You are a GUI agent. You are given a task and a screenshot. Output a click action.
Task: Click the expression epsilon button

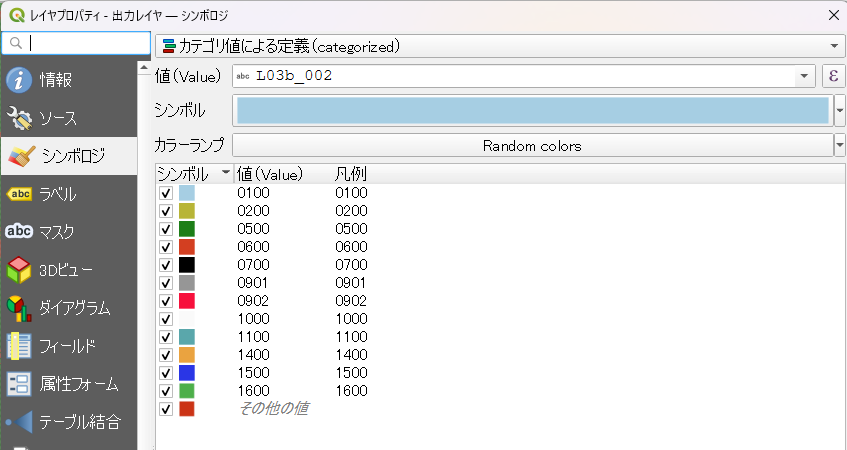click(833, 76)
